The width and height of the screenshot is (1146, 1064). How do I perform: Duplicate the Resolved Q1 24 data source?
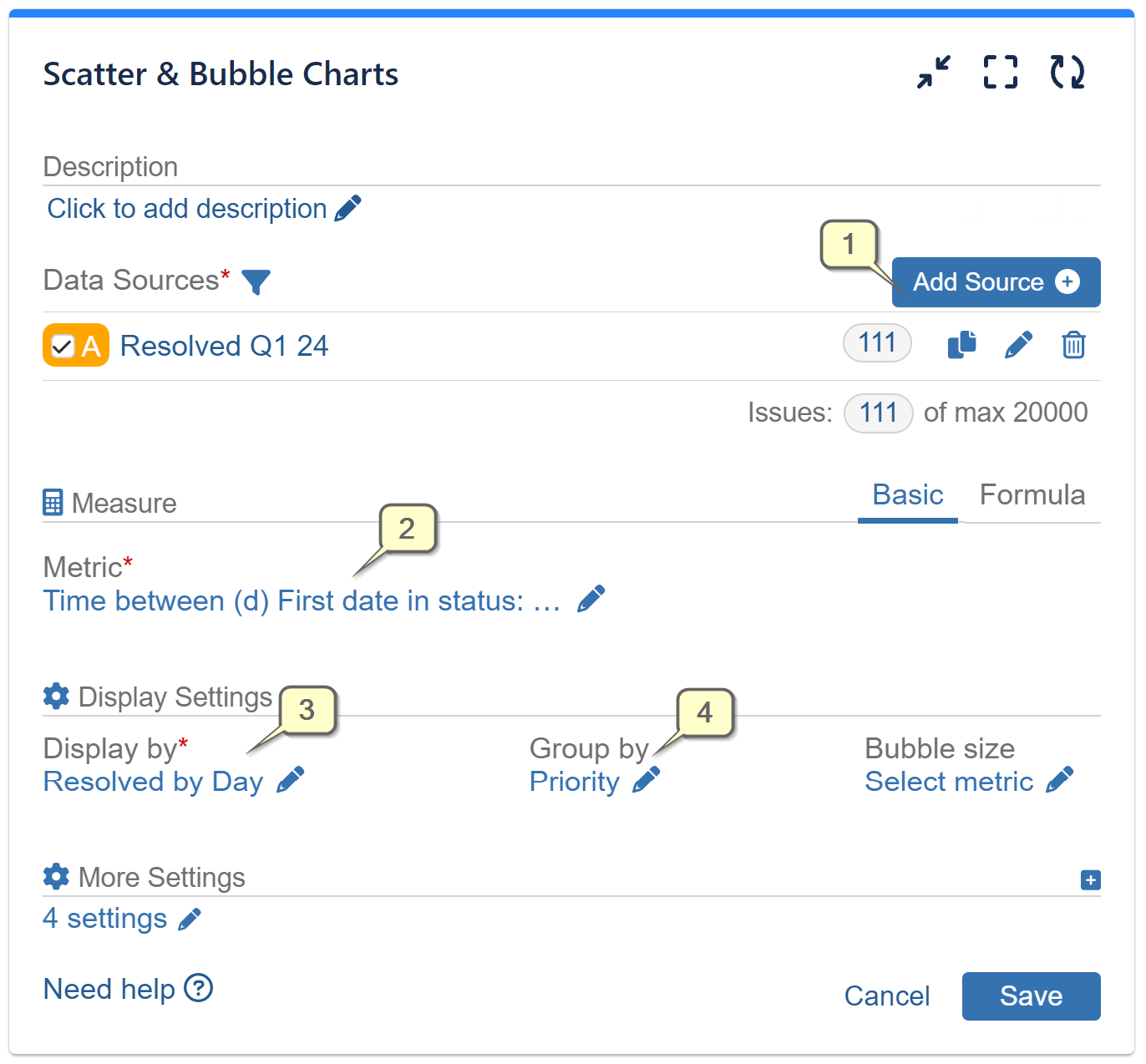[x=962, y=344]
